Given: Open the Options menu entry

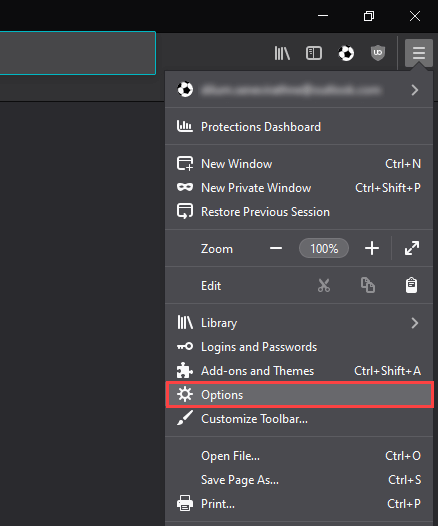Looking at the screenshot, I should 299,394.
